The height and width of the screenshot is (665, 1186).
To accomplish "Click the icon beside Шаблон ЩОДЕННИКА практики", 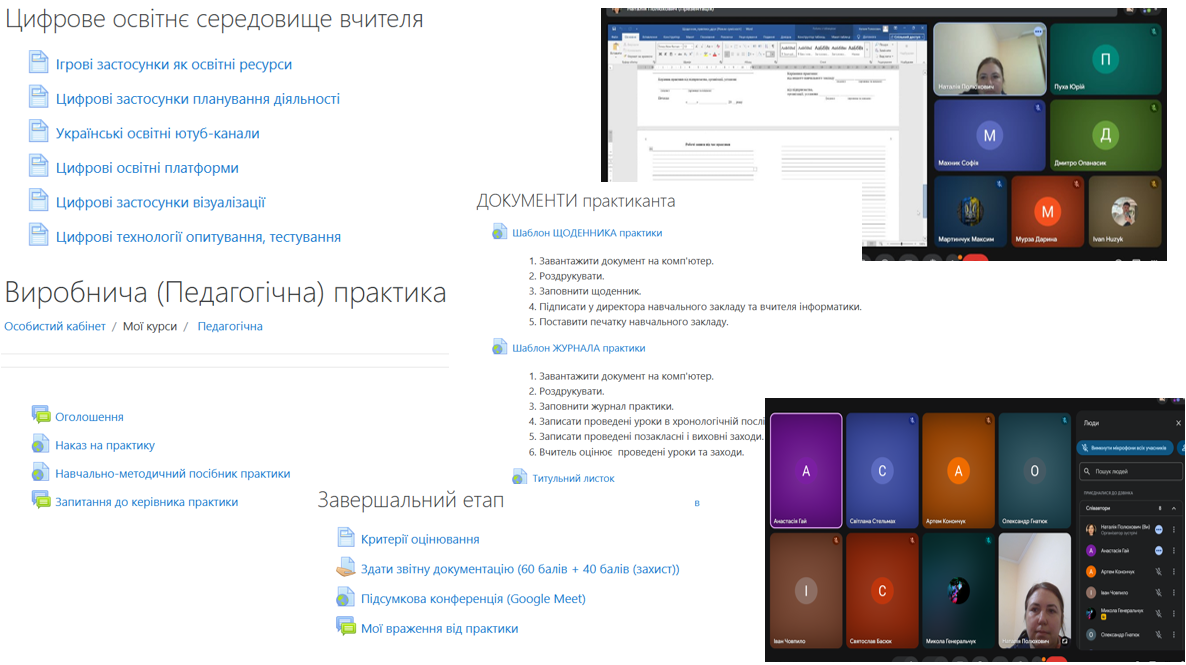I will point(500,232).
